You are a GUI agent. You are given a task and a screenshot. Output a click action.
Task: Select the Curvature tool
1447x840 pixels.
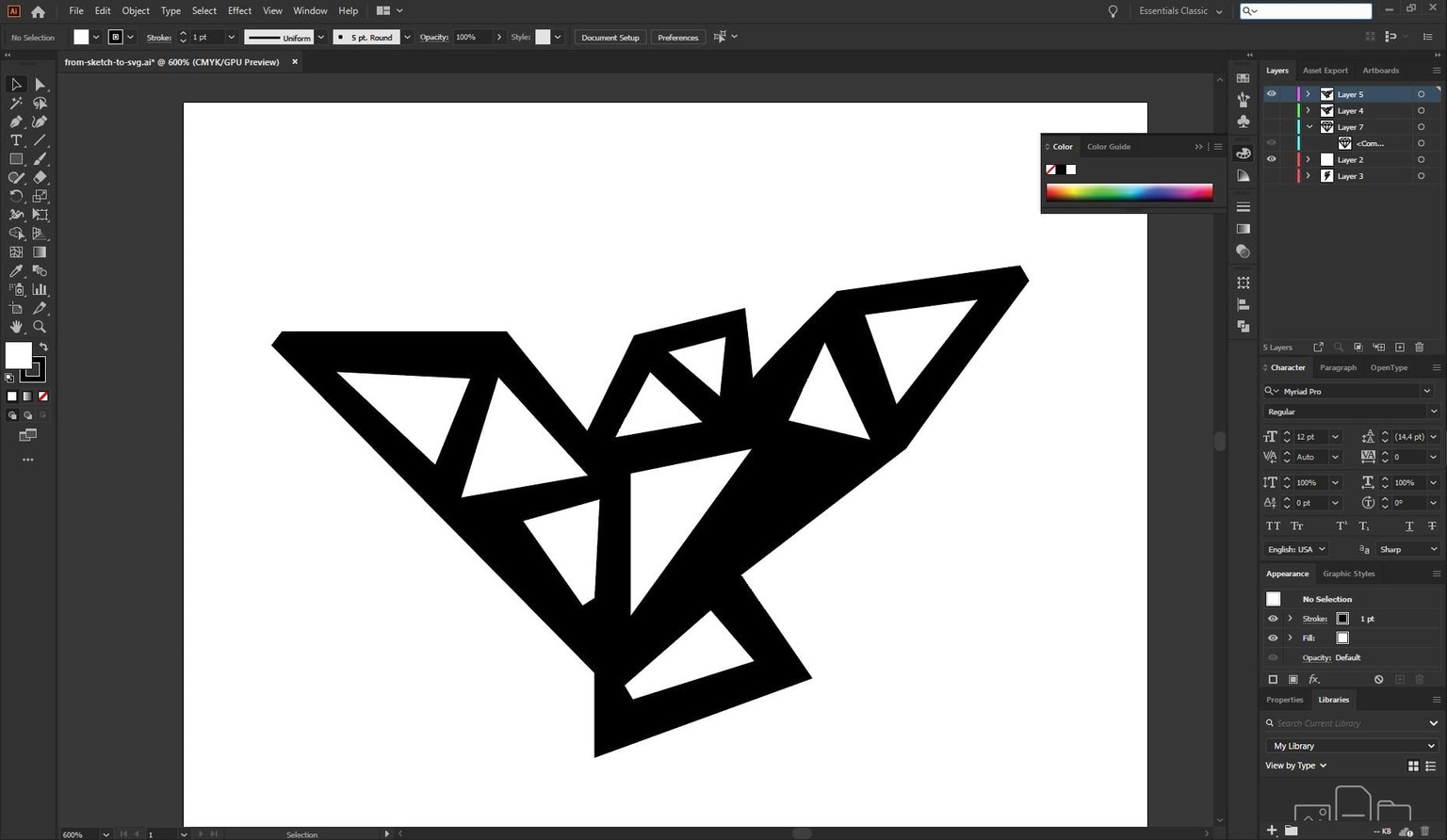pyautogui.click(x=40, y=121)
